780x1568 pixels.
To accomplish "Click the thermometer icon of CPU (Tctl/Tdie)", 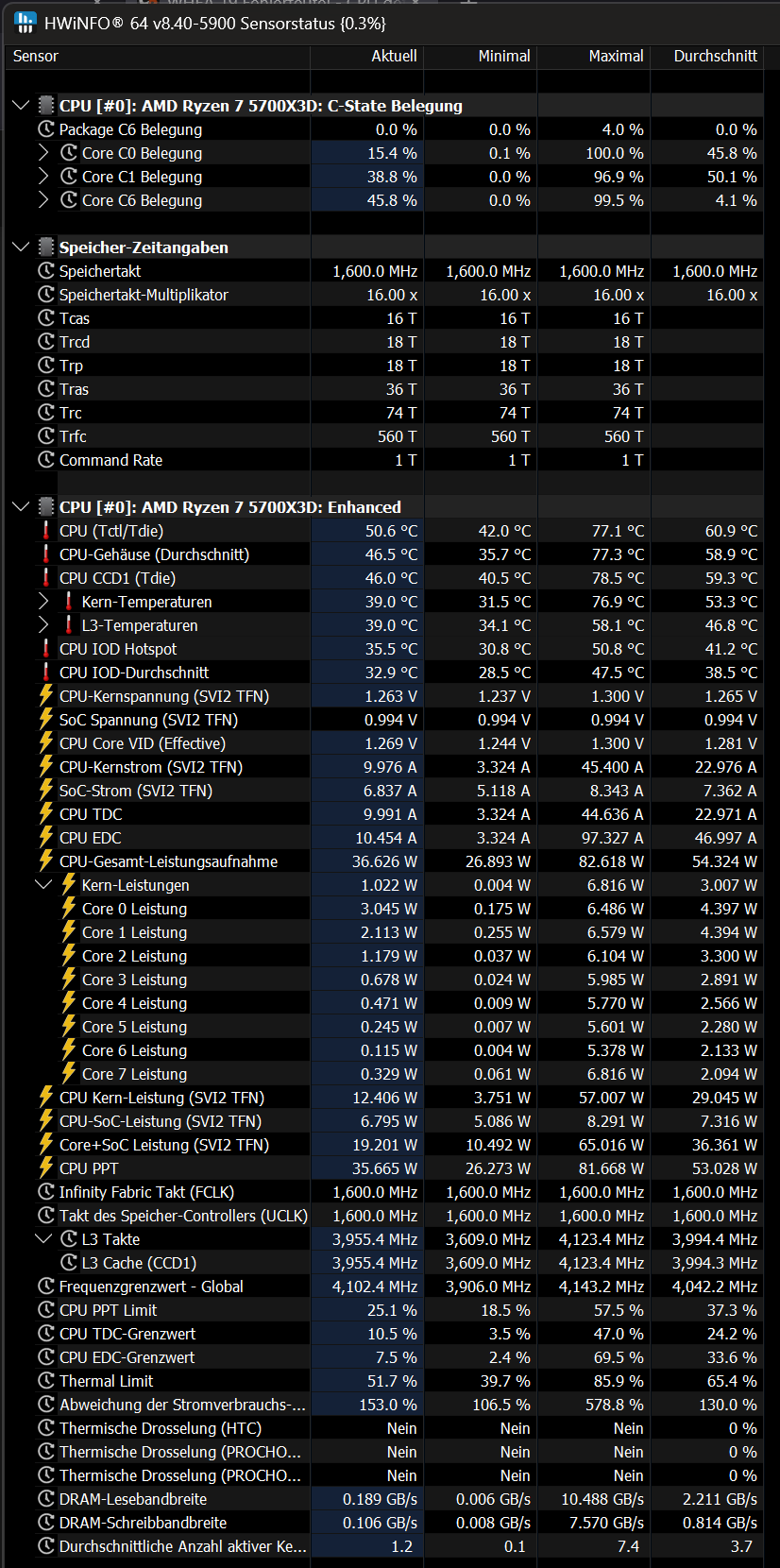I will [46, 530].
